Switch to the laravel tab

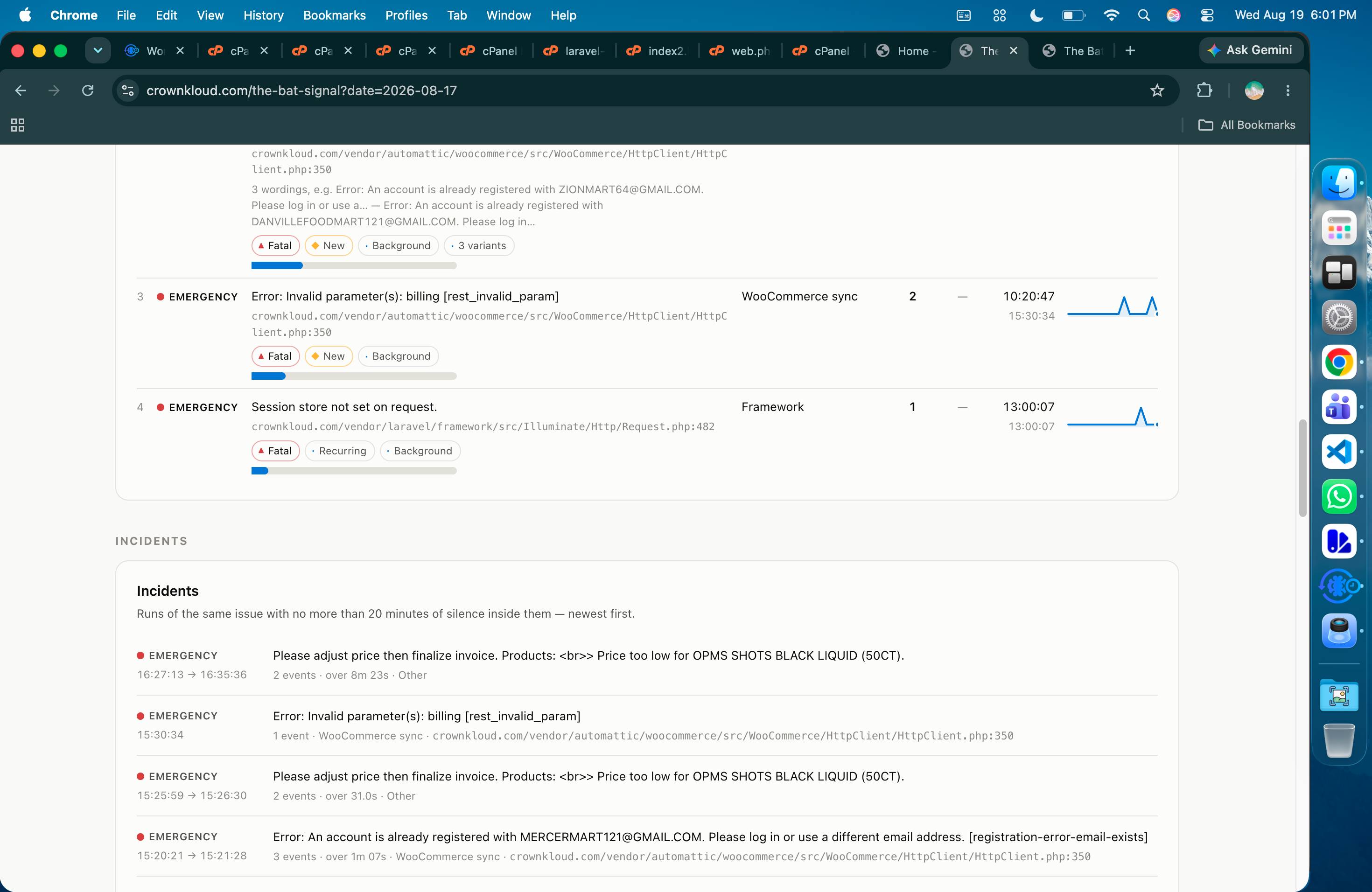point(574,51)
